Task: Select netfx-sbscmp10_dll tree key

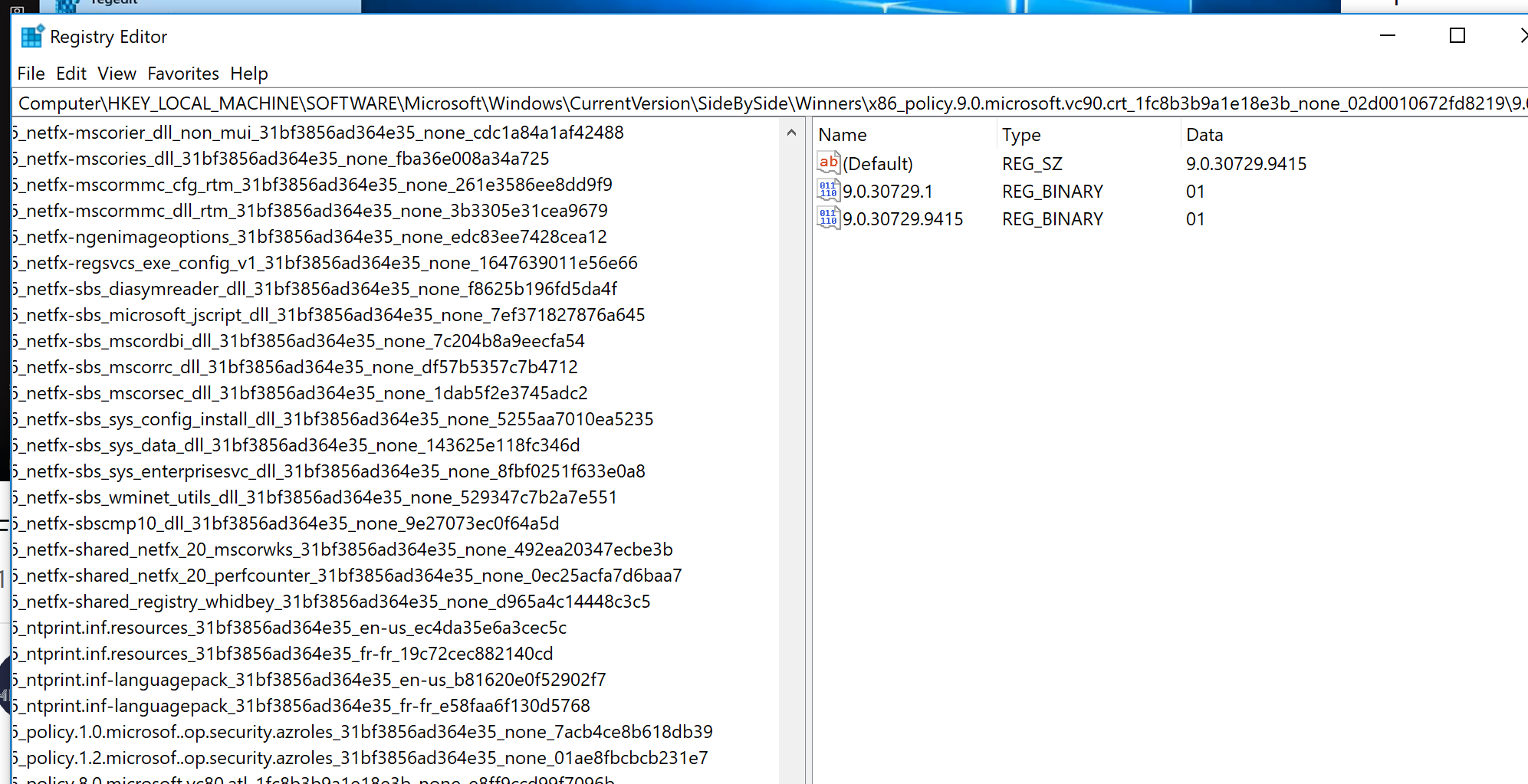Action: pyautogui.click(x=286, y=523)
